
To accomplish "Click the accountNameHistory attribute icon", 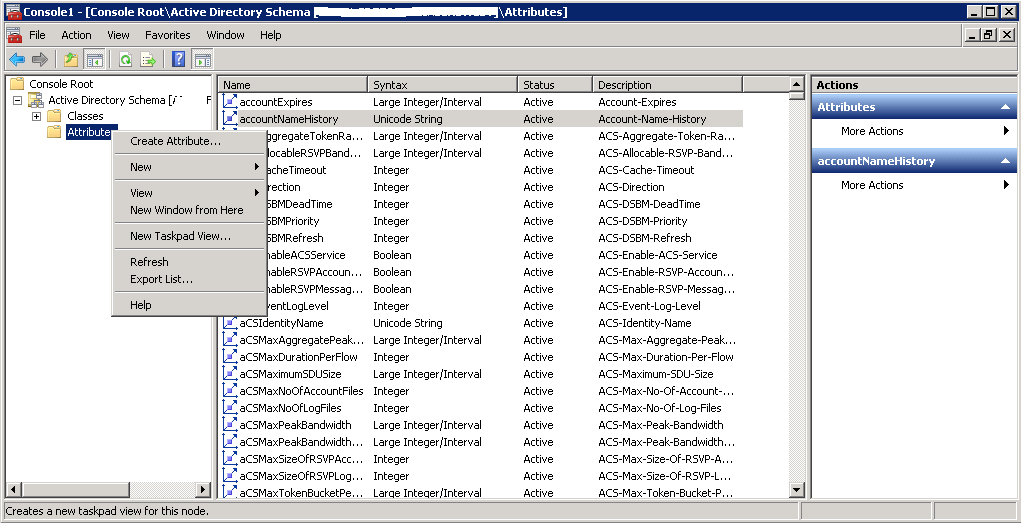I will click(230, 119).
